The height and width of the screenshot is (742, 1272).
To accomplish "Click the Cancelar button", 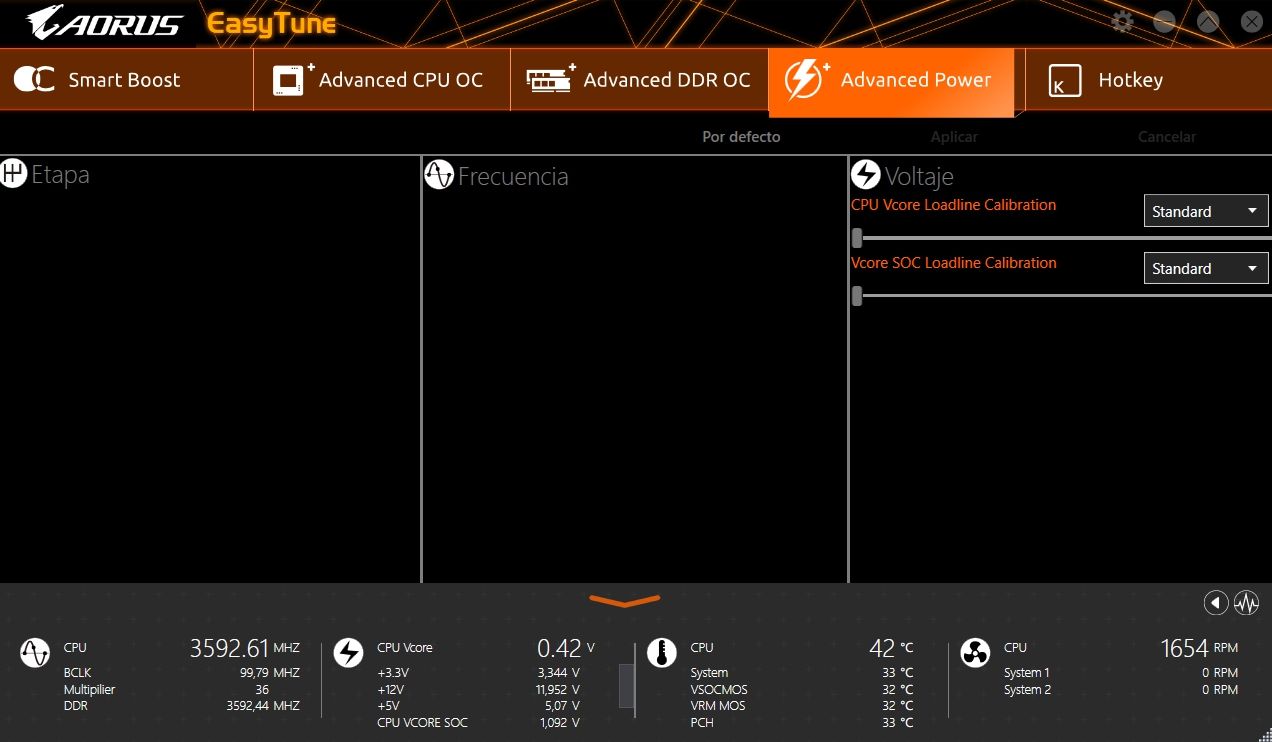I will pos(1167,137).
